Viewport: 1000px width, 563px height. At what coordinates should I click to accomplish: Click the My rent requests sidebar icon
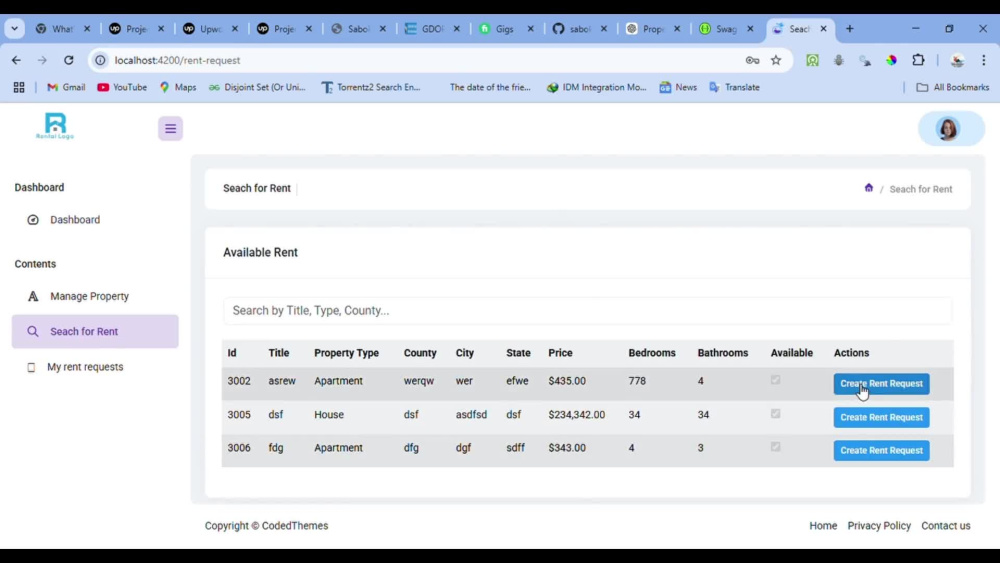tap(31, 367)
